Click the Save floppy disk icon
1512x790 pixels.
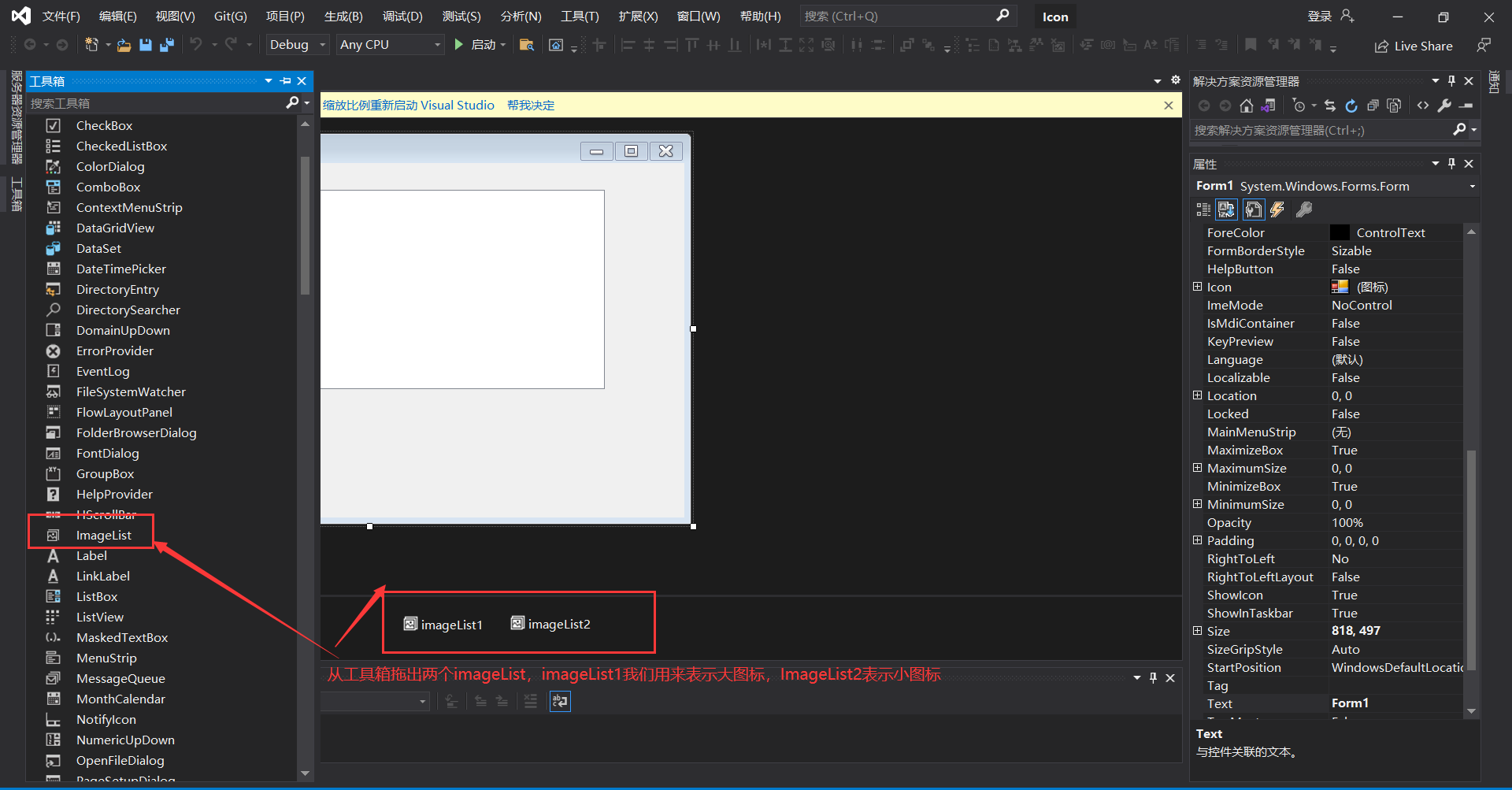146,46
